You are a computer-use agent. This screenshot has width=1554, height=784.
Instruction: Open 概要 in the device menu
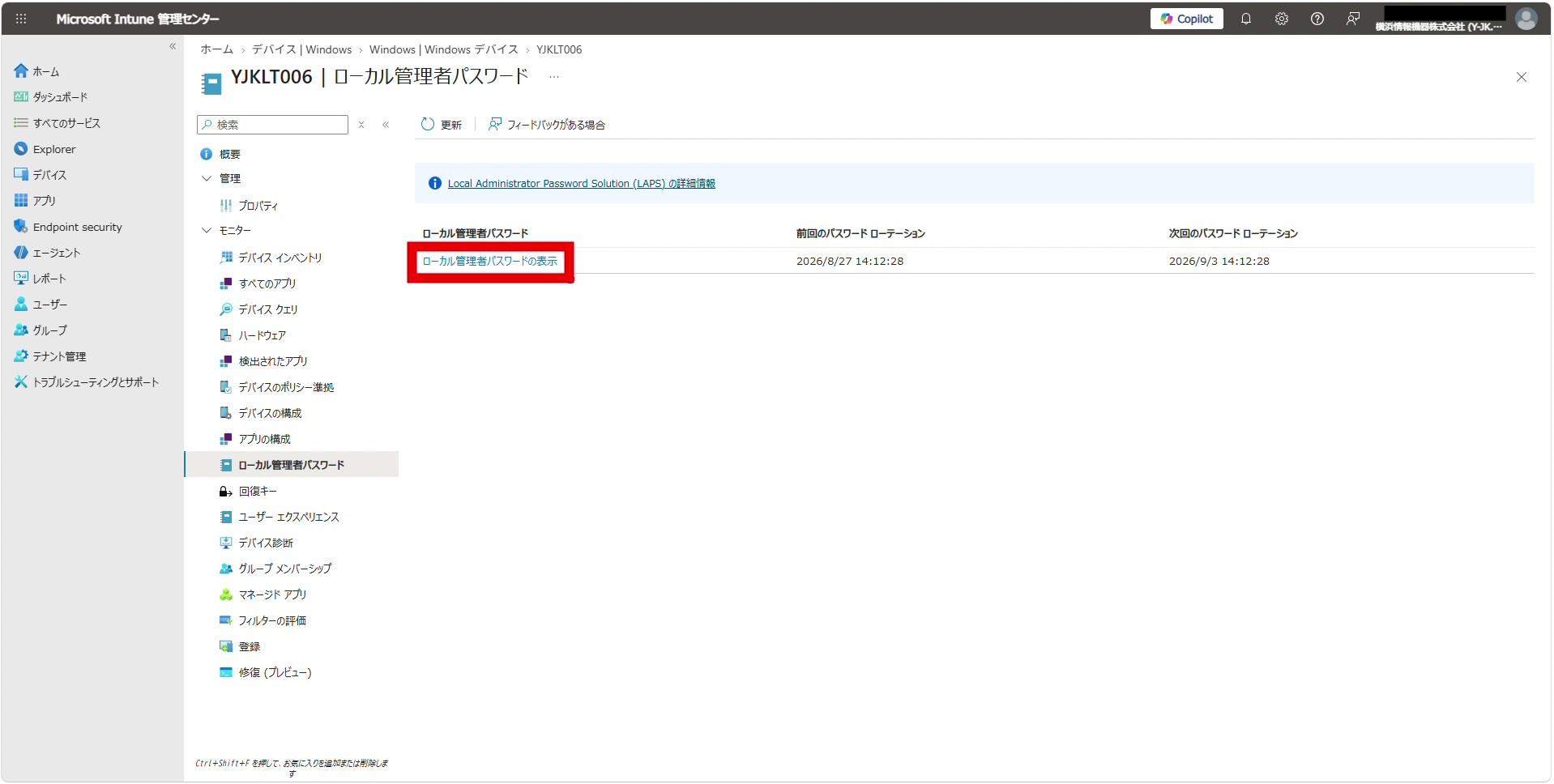tap(230, 154)
